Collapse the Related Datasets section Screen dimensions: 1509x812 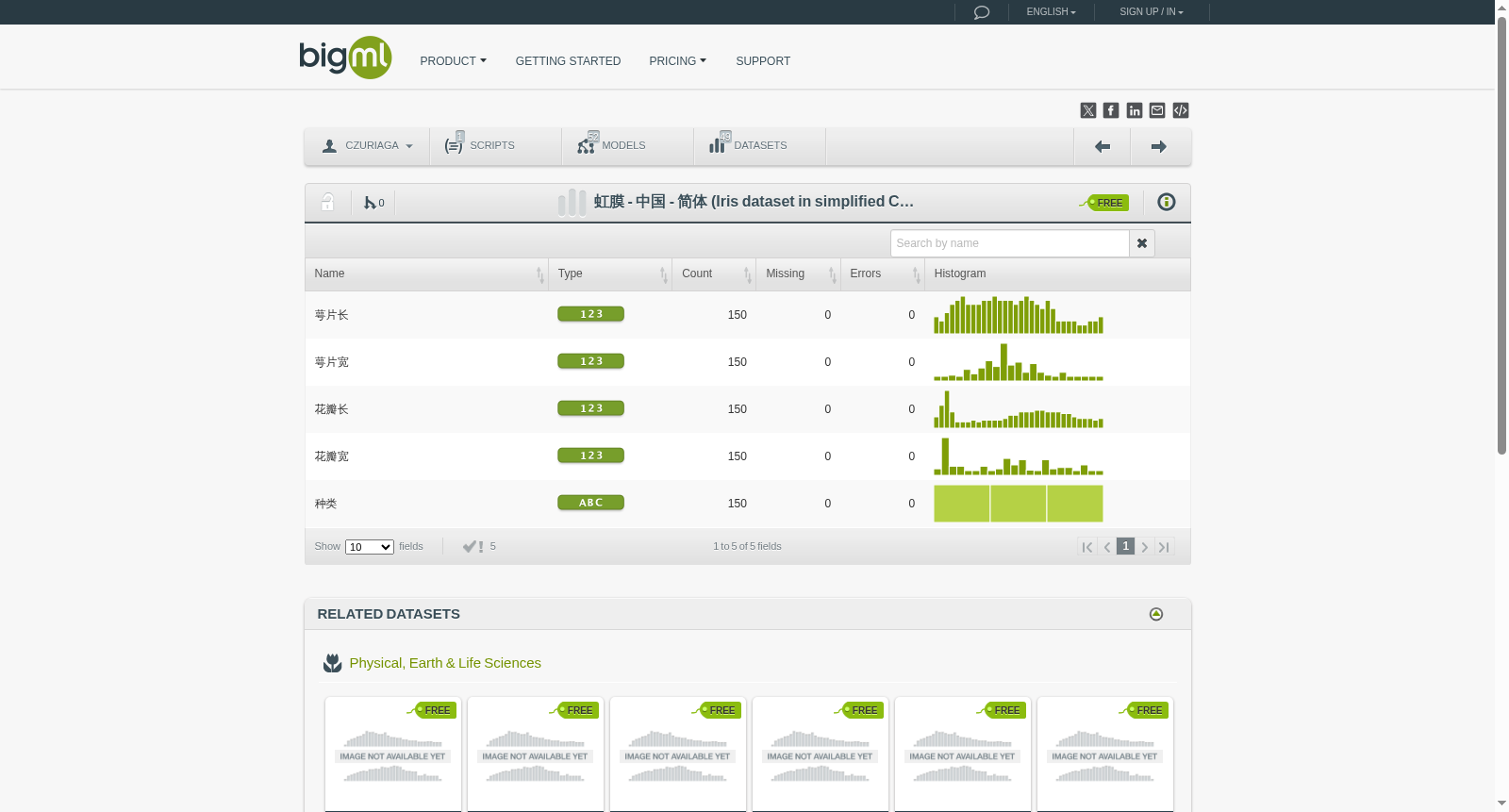pos(1156,614)
